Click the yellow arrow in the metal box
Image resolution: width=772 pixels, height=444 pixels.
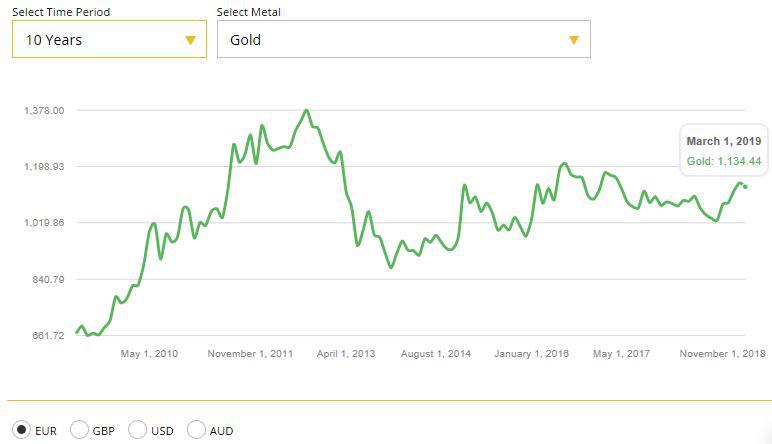point(574,40)
